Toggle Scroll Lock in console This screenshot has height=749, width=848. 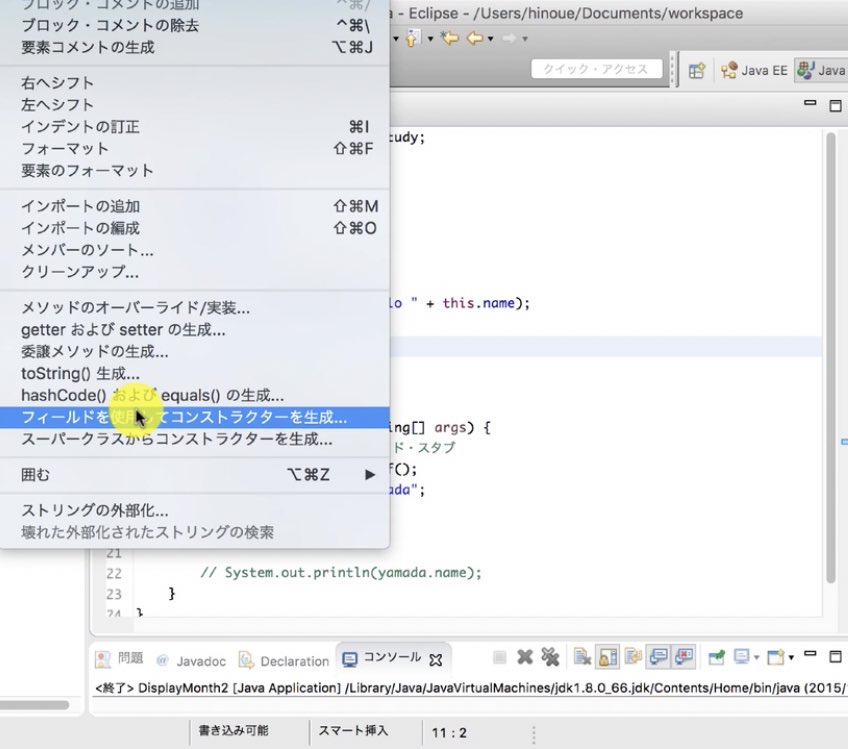[608, 657]
